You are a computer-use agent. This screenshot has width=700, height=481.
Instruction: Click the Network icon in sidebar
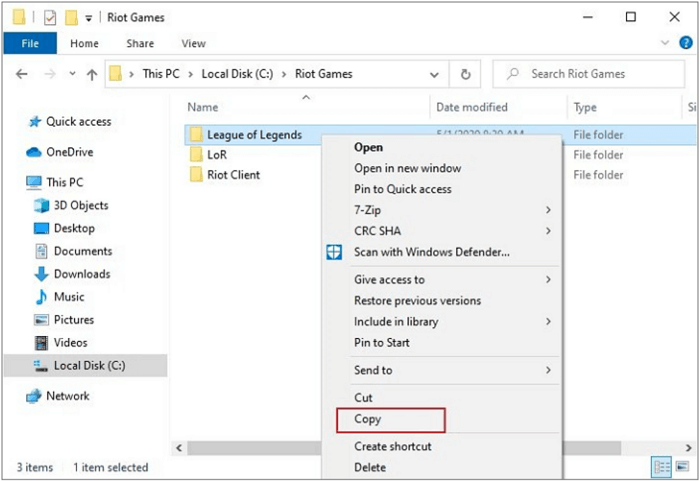click(x=67, y=396)
